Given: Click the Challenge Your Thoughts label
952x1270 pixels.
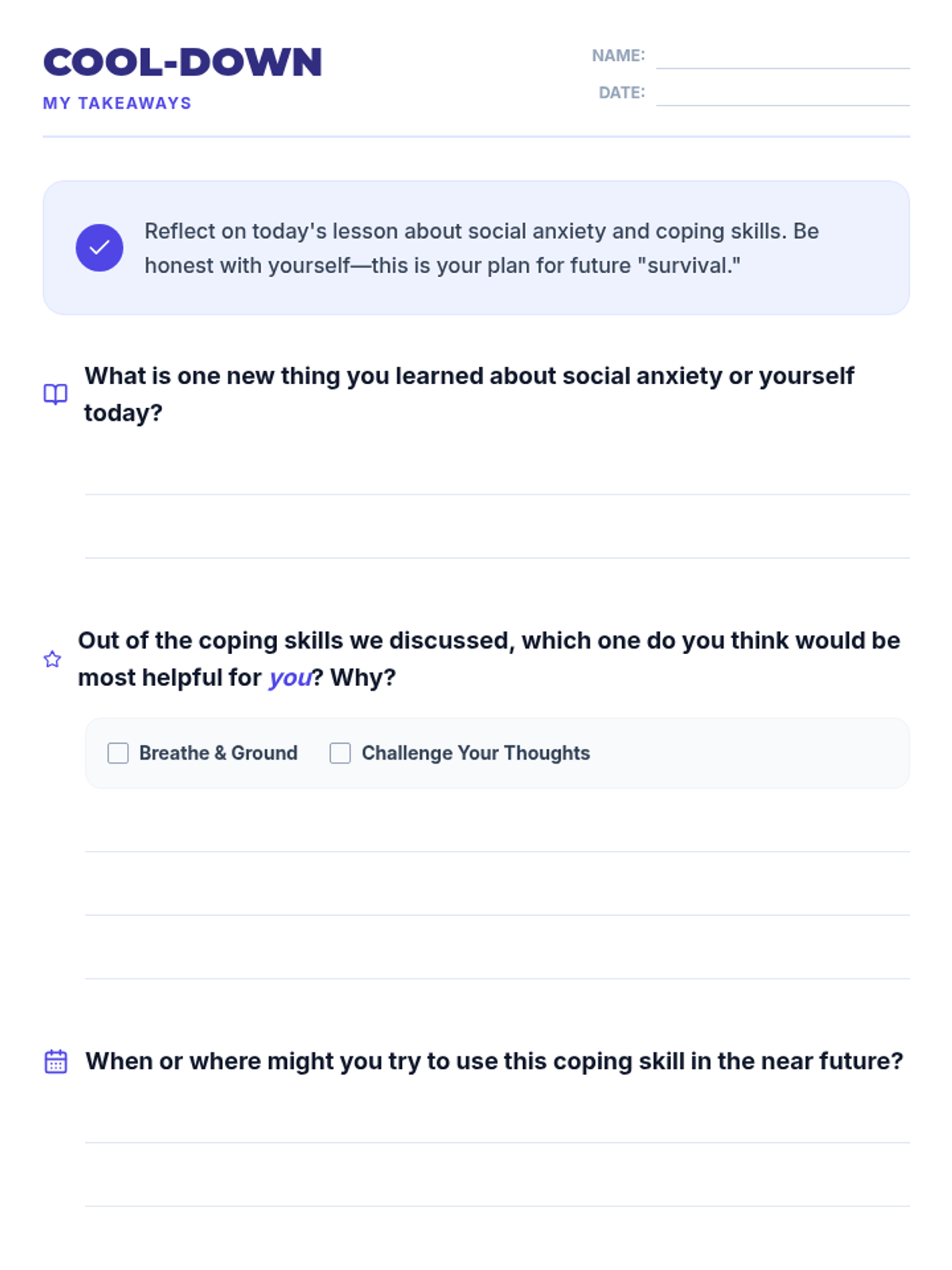Looking at the screenshot, I should point(475,752).
